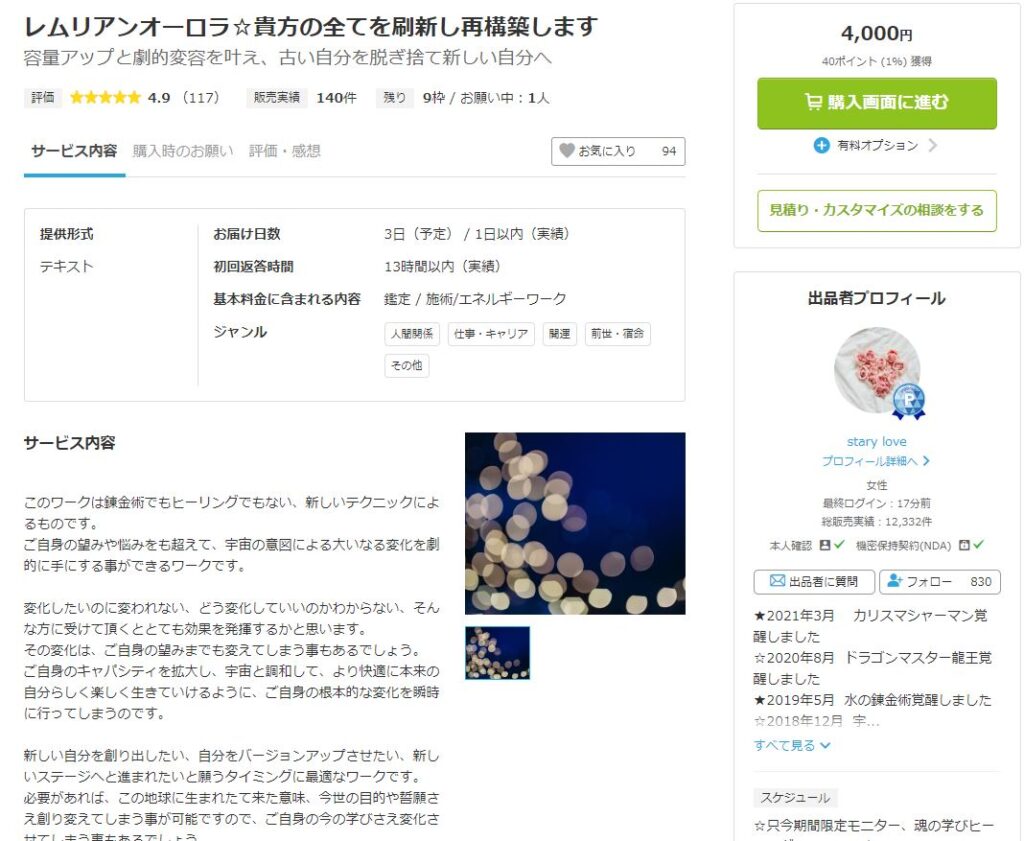1024x841 pixels.
Task: Switch to the 評価・感想 tab
Action: [x=285, y=151]
